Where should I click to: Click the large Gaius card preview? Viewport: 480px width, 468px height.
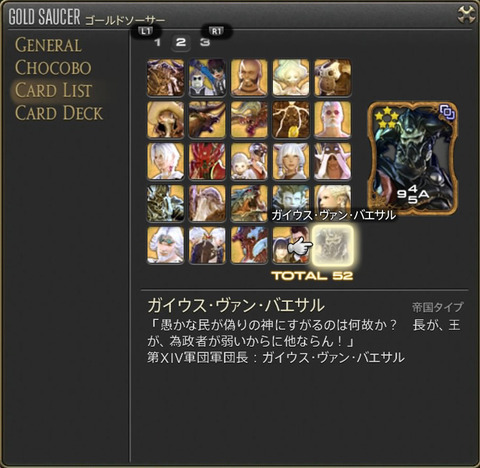point(412,158)
